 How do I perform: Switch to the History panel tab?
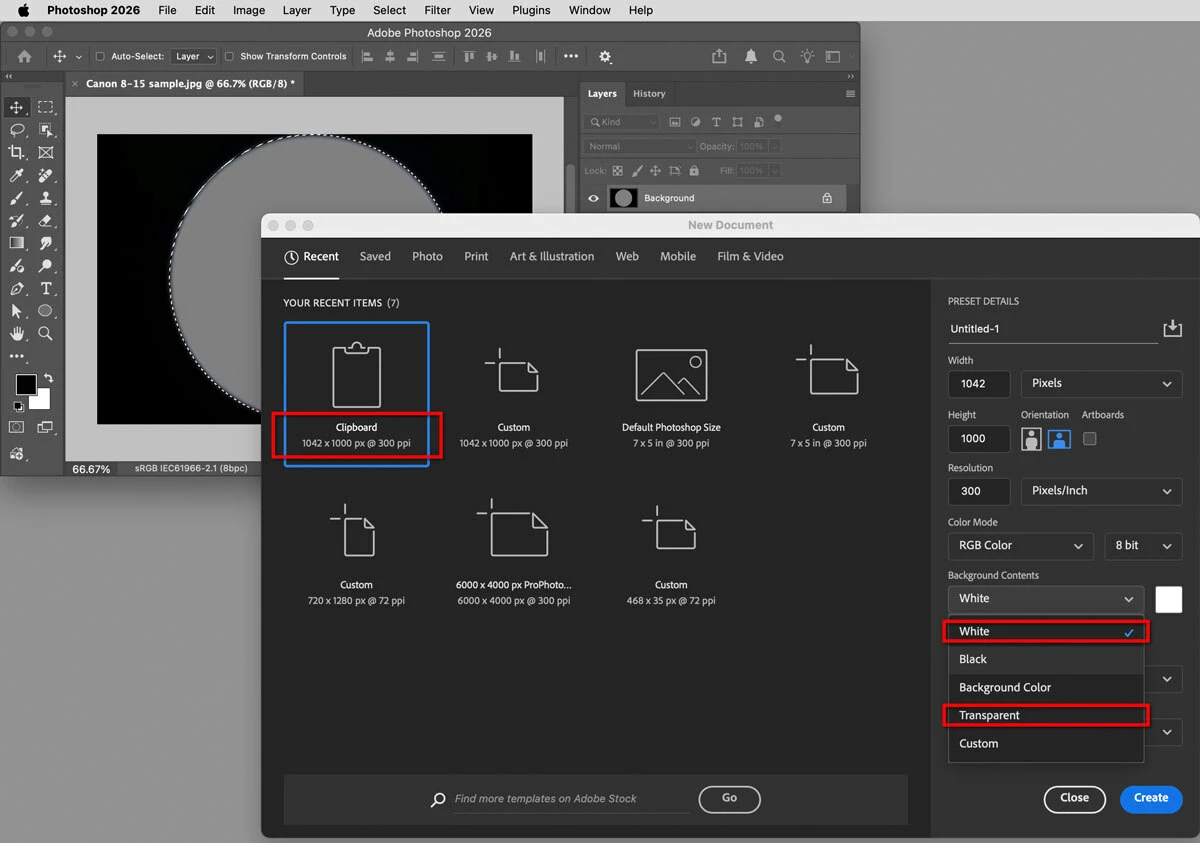[x=649, y=94]
